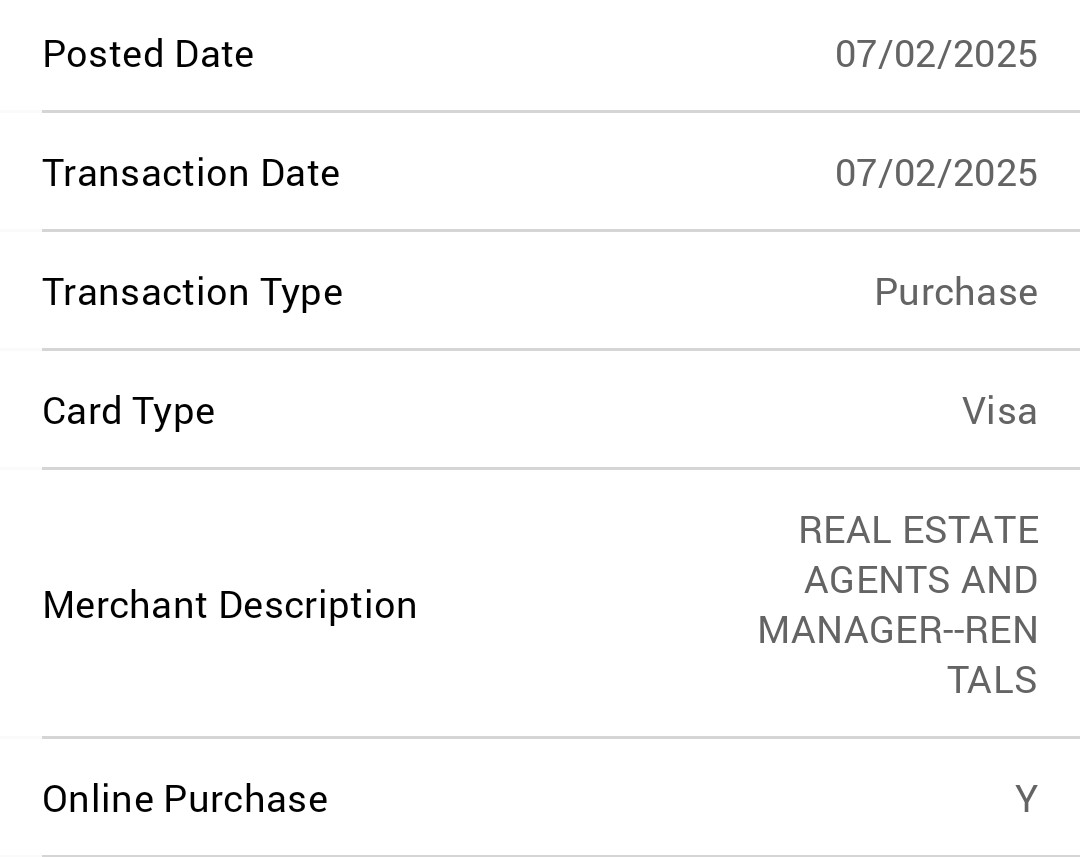Click the divider below Transaction Type row
Screen dimensions: 1080x857
point(561,349)
